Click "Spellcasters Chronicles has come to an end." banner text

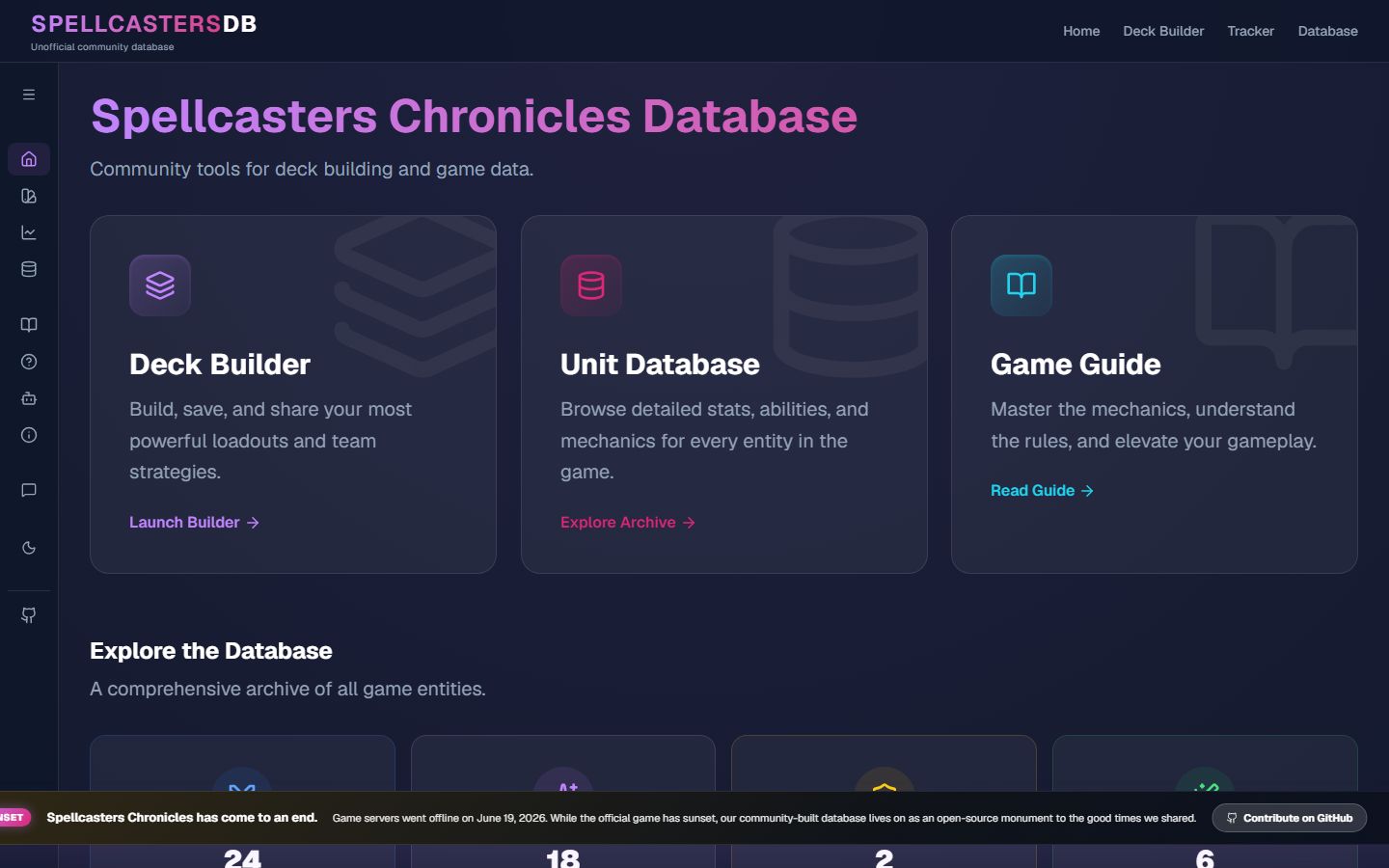pyautogui.click(x=182, y=818)
